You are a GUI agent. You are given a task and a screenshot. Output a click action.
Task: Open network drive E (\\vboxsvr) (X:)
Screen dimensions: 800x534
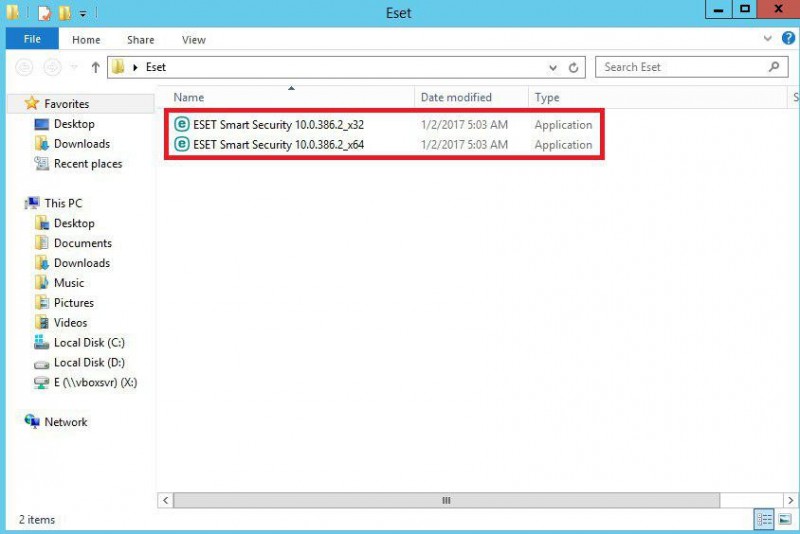95,382
